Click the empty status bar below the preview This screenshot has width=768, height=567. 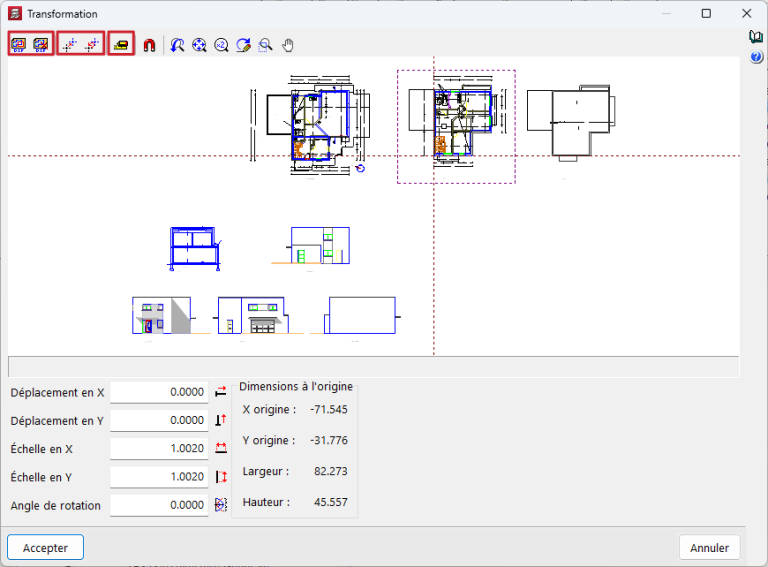click(373, 367)
